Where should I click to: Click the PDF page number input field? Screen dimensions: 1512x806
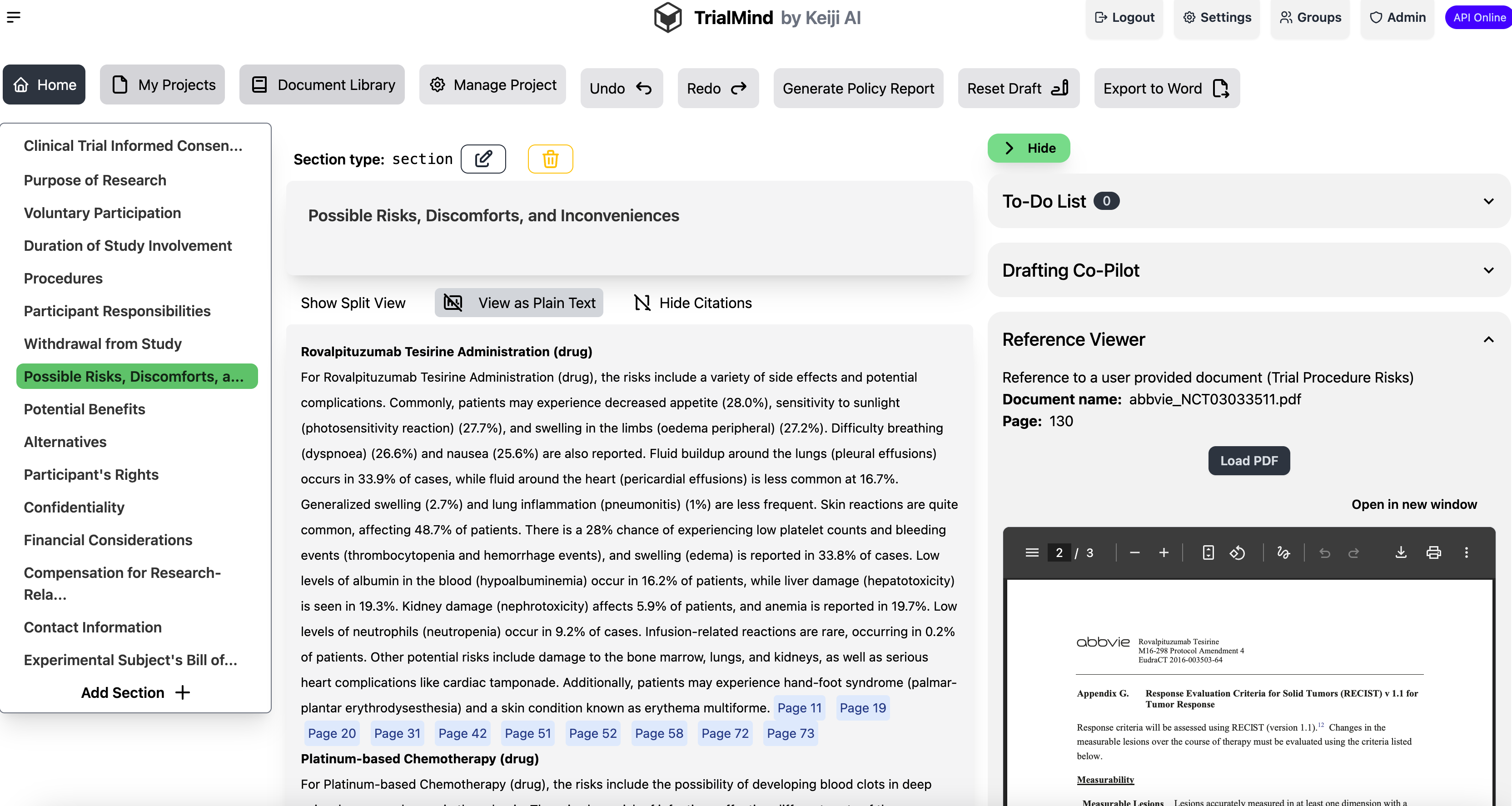point(1059,552)
